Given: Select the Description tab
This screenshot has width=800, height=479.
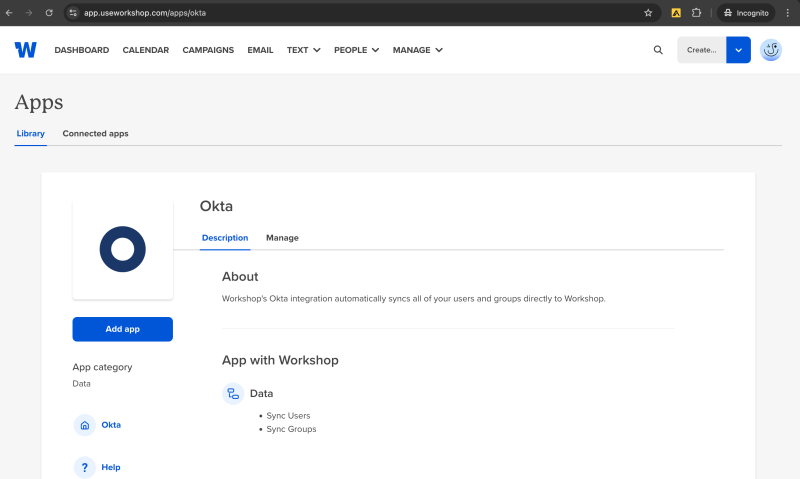Looking at the screenshot, I should [x=225, y=238].
